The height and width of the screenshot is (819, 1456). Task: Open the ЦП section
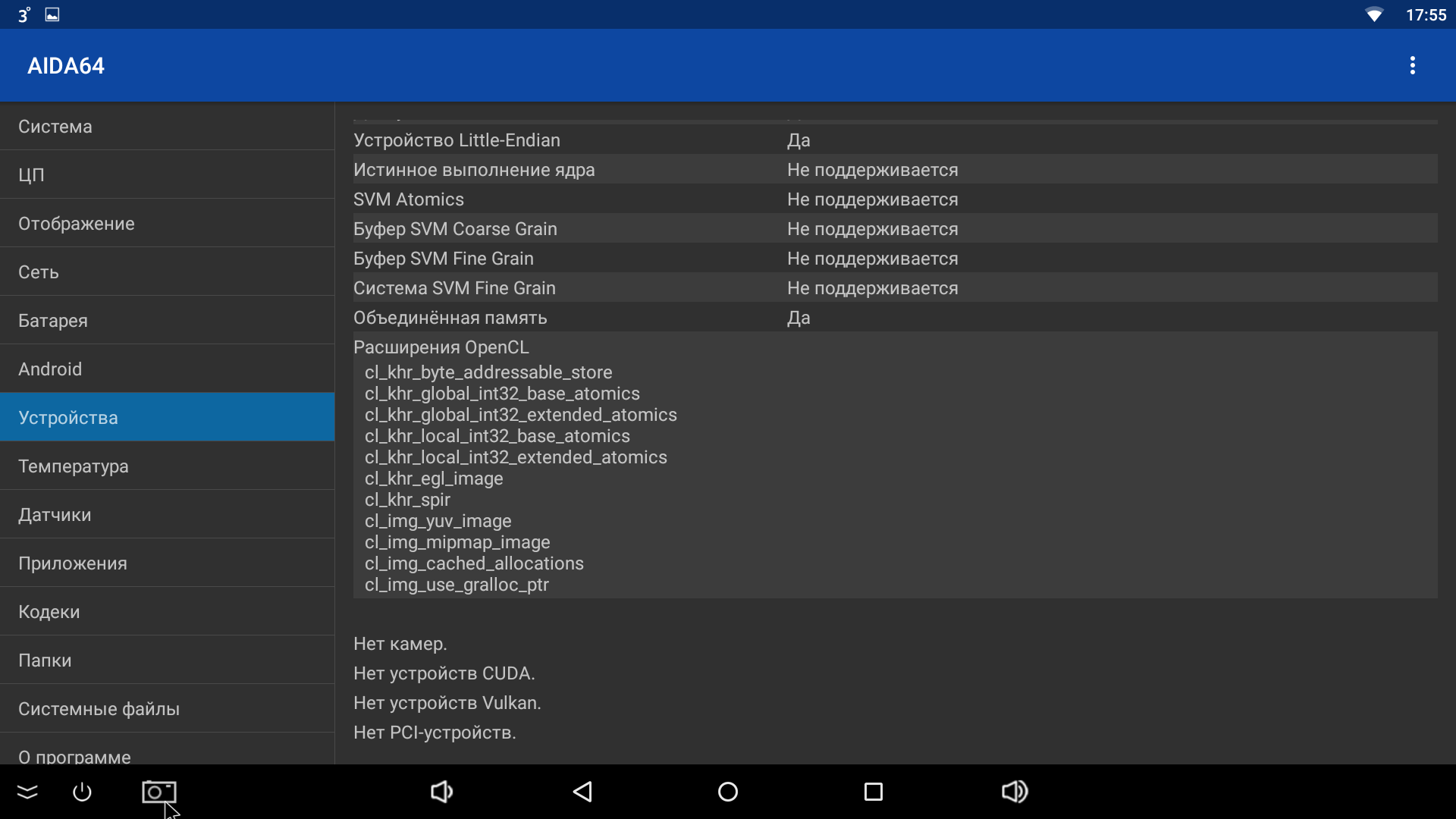click(x=167, y=175)
